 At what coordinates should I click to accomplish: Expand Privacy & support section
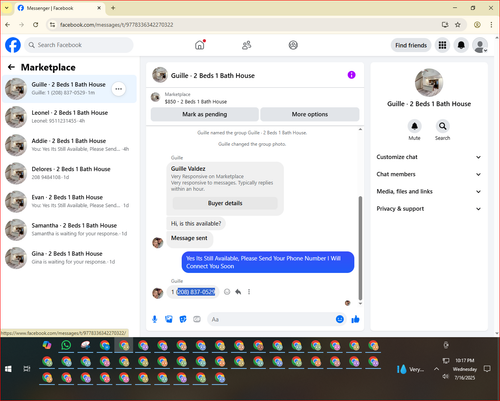click(429, 209)
